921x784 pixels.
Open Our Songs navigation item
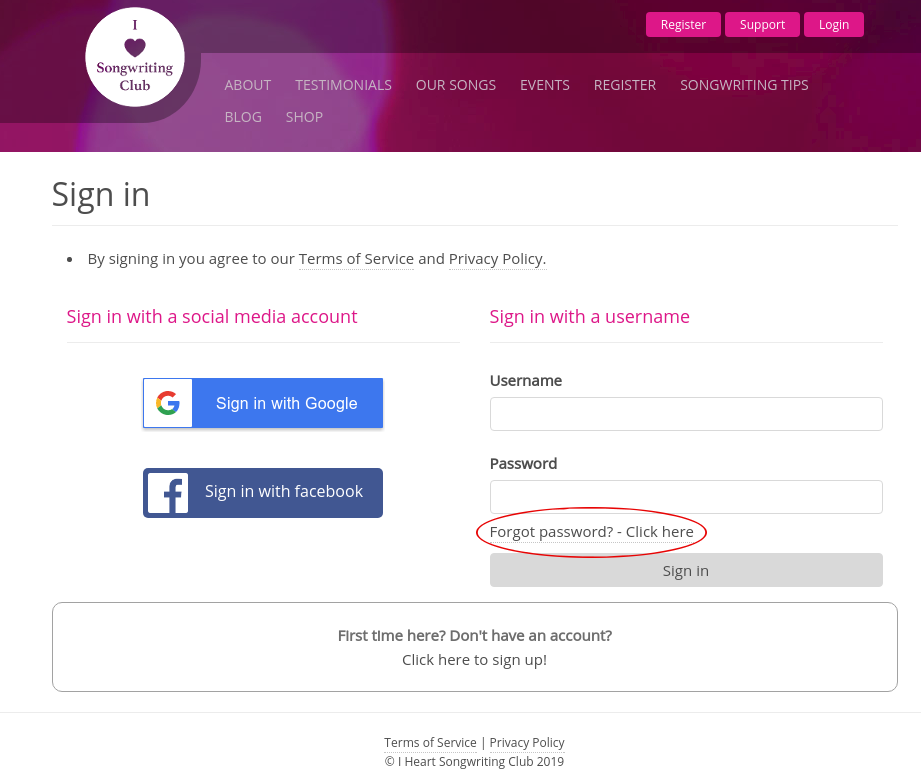[456, 85]
